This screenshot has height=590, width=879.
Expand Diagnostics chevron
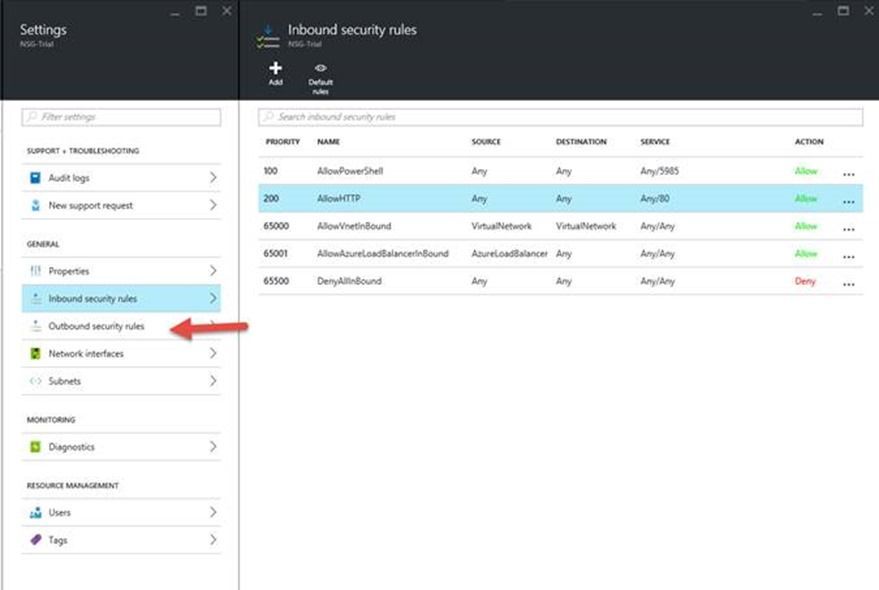(x=213, y=447)
